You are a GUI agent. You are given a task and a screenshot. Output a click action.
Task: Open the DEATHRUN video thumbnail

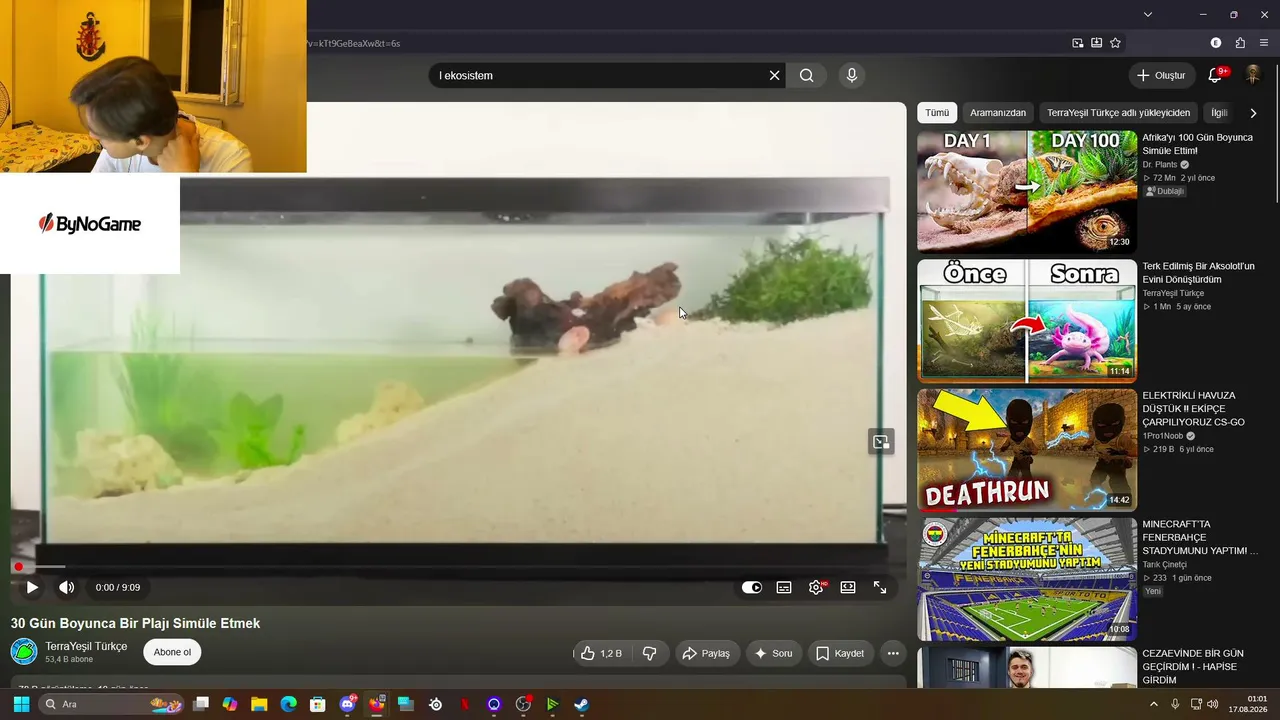click(x=1027, y=450)
